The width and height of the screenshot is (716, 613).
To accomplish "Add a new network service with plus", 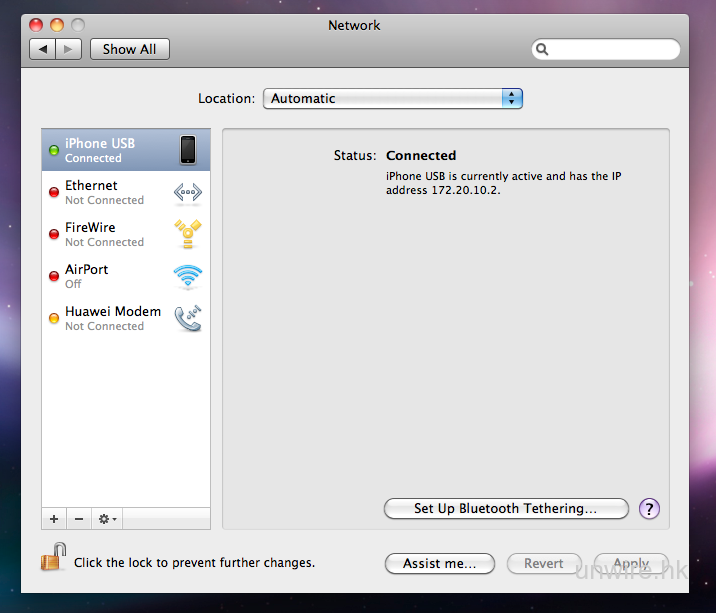I will pyautogui.click(x=54, y=519).
